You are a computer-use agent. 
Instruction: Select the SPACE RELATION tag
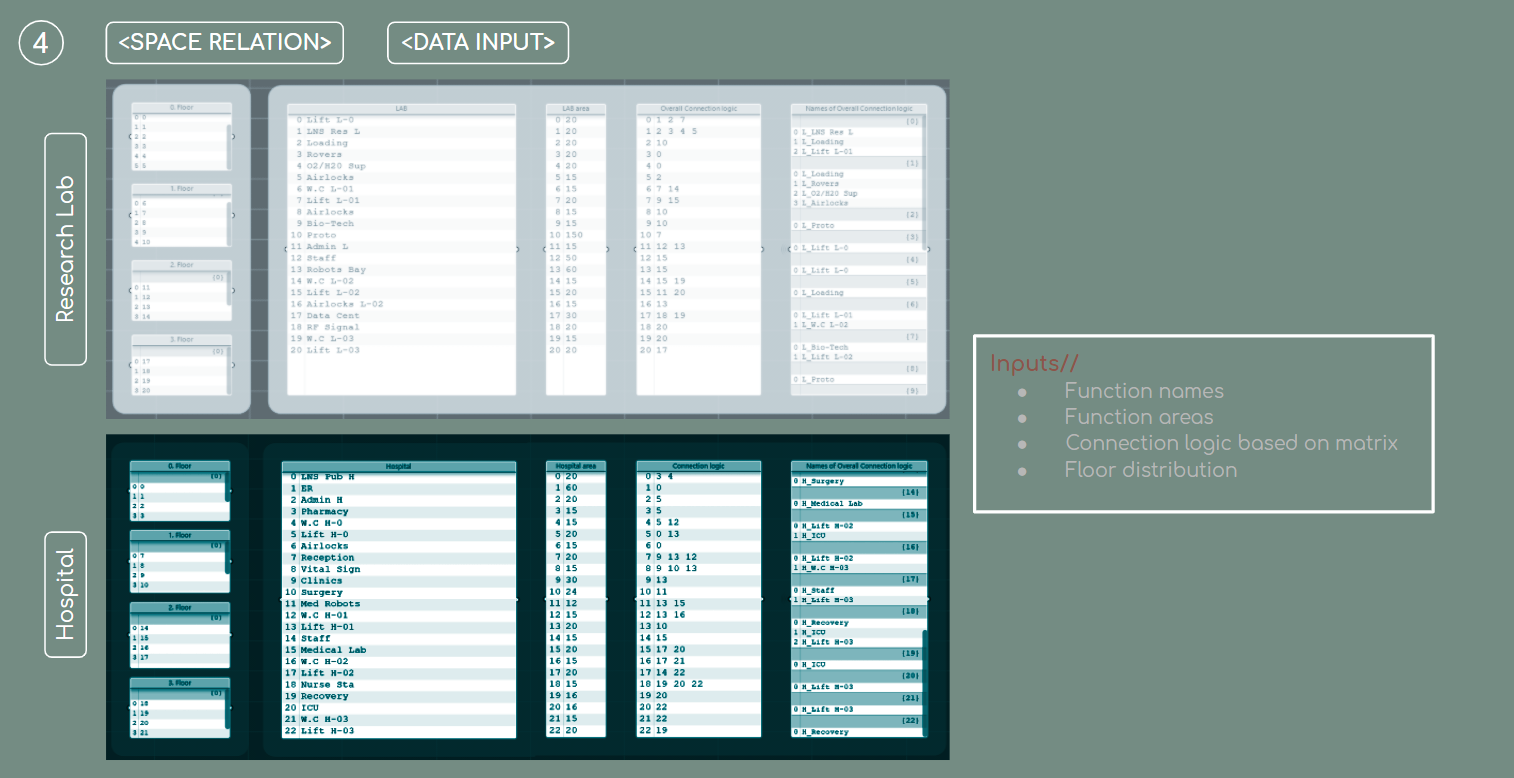(x=225, y=43)
